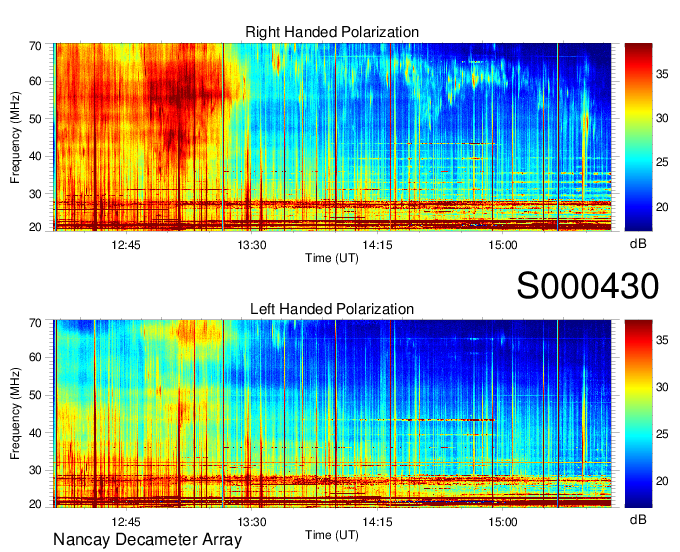Screen dimensions: 680x552
Task: Click the 50 frequency tick on lower plot
Action: 35,395
